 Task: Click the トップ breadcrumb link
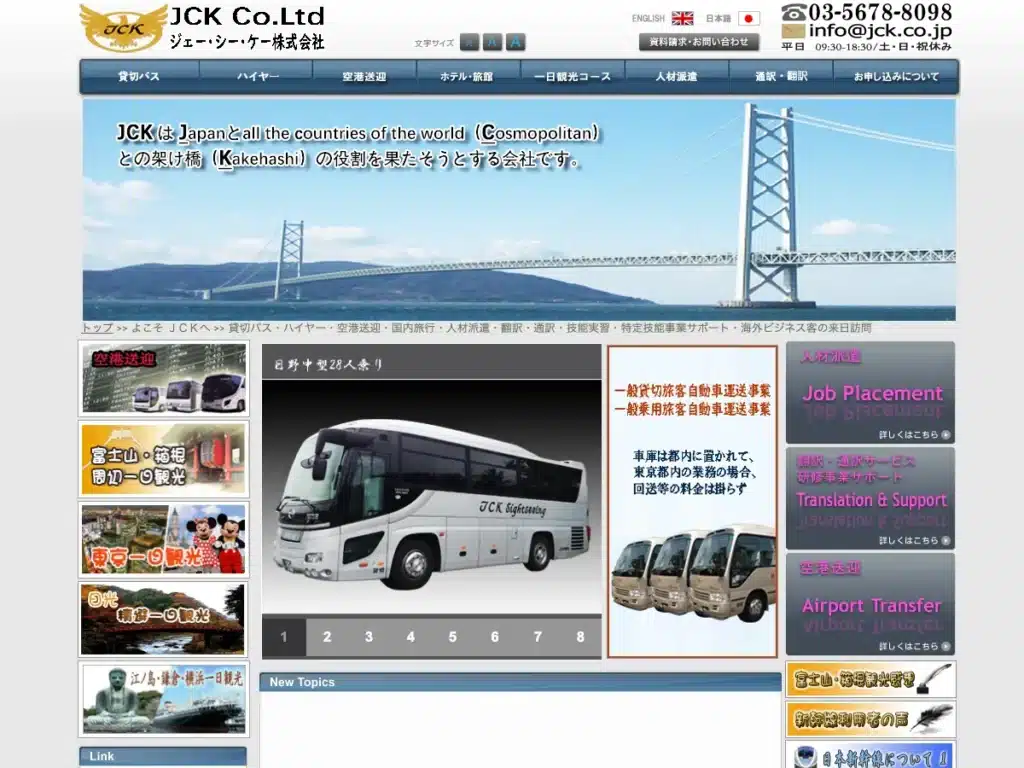point(97,328)
